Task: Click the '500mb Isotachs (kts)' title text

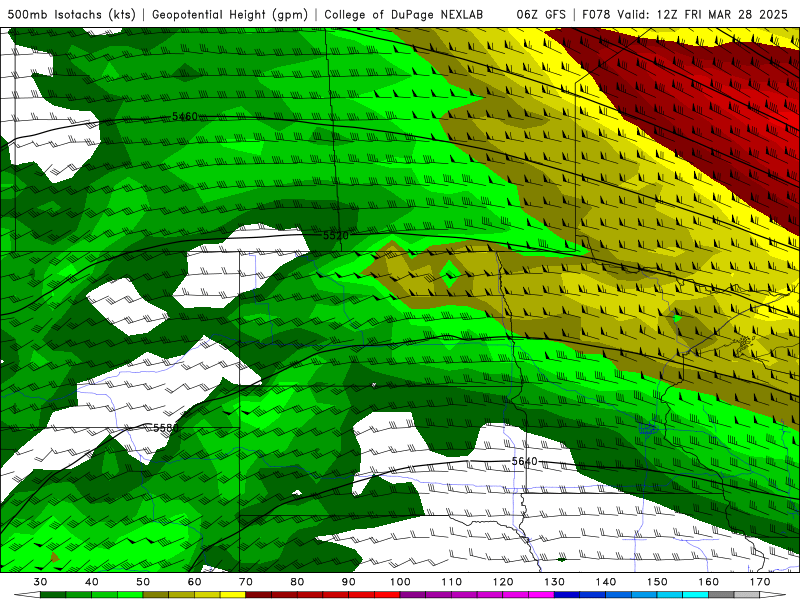Action: [x=71, y=15]
